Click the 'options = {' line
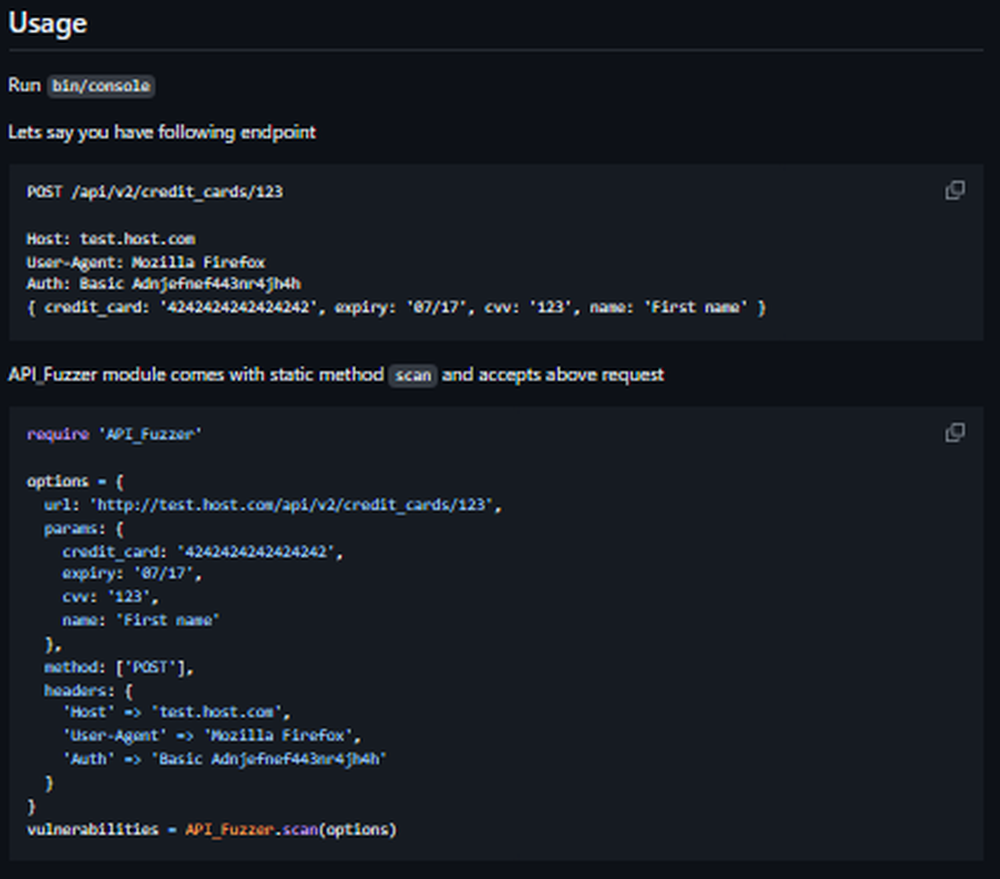Viewport: 1000px width, 879px height. 75,481
